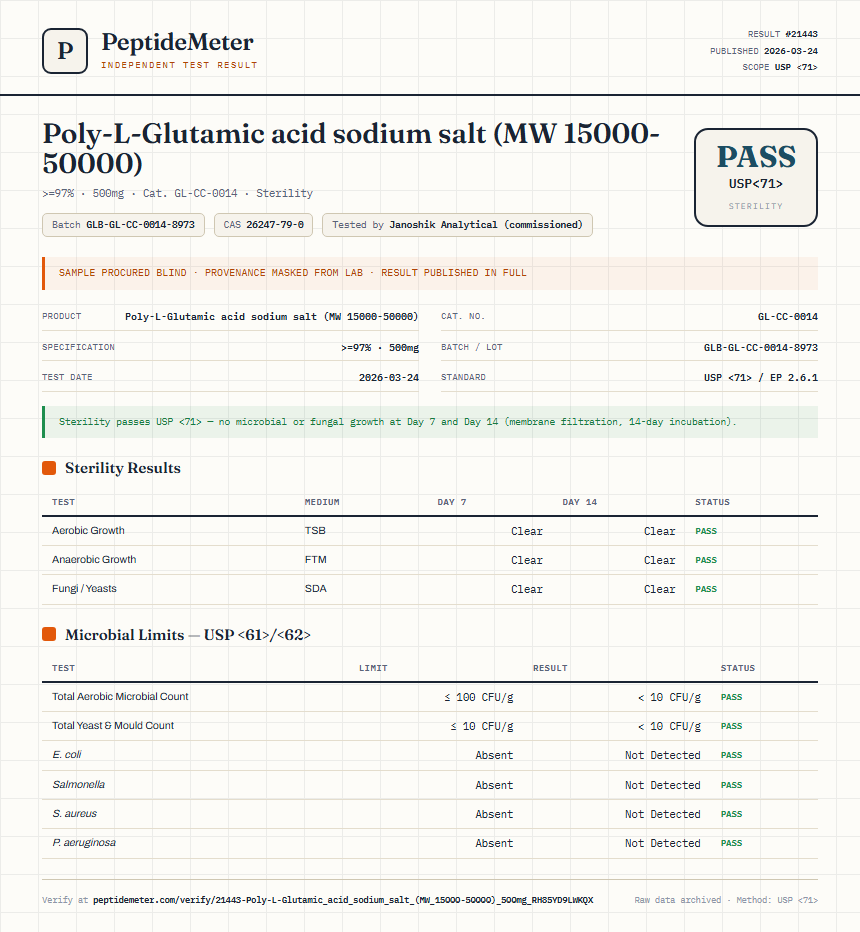Click the Sterility Results heading
860x932 pixels.
pyautogui.click(x=122, y=468)
